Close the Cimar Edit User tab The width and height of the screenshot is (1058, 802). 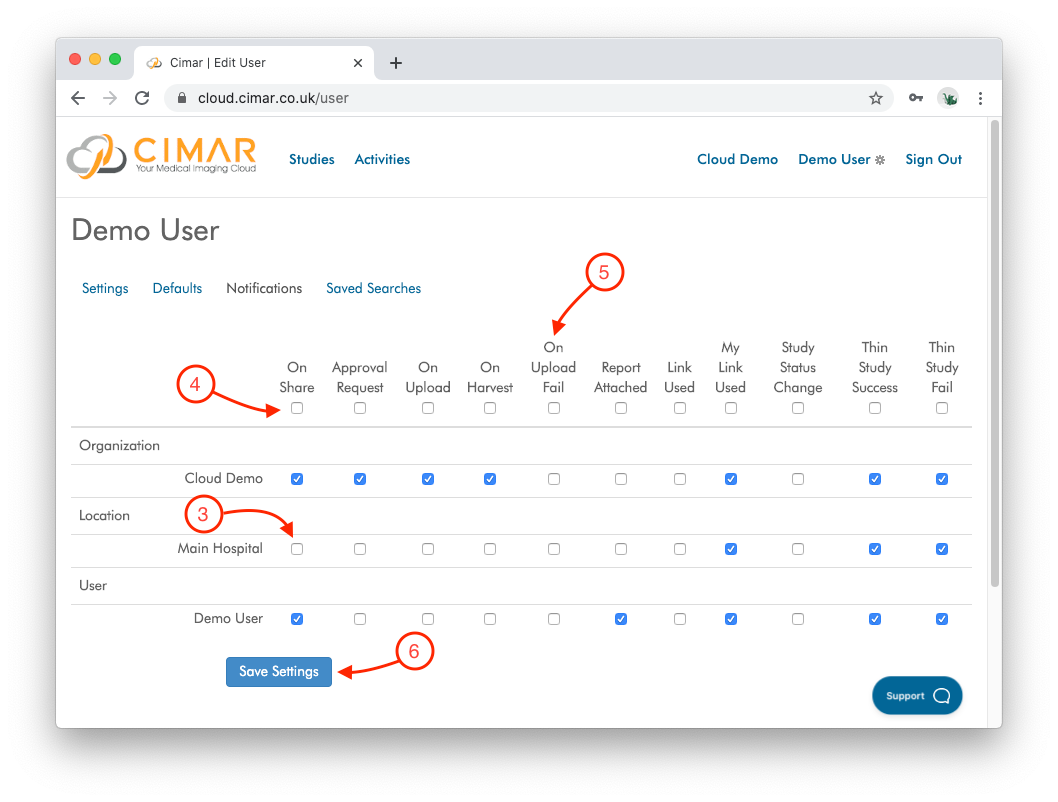click(x=358, y=63)
